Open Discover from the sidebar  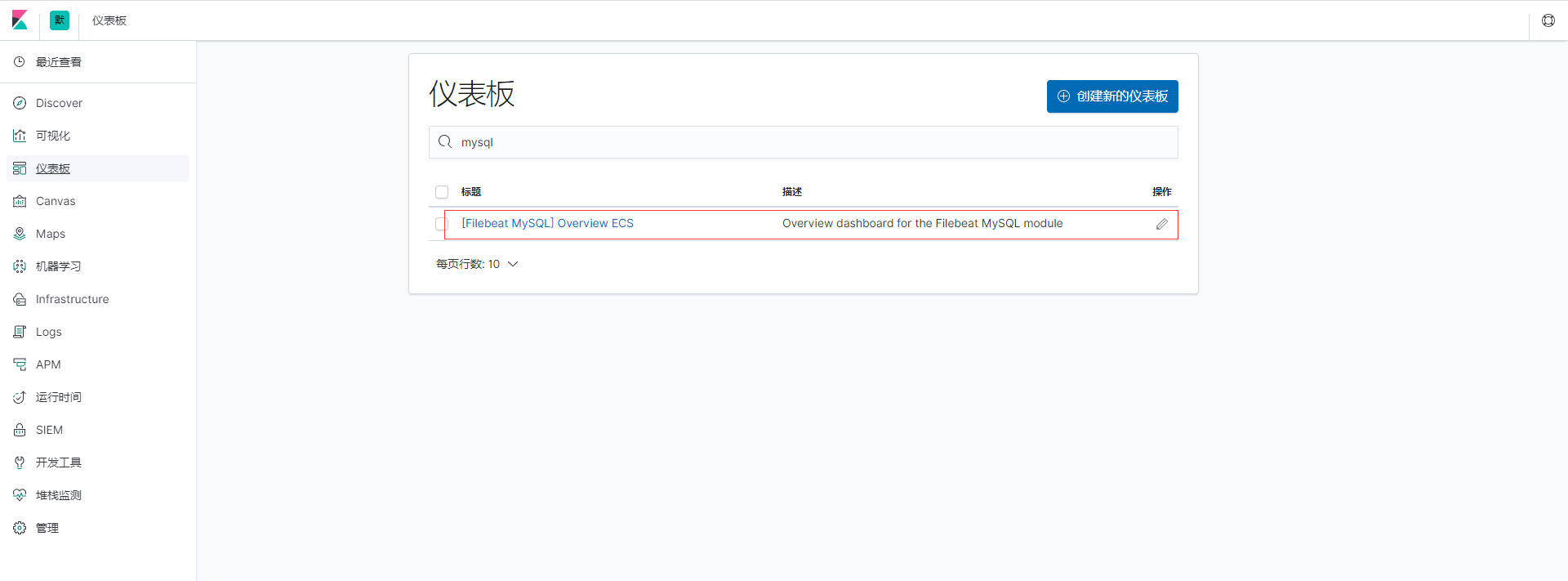(59, 103)
